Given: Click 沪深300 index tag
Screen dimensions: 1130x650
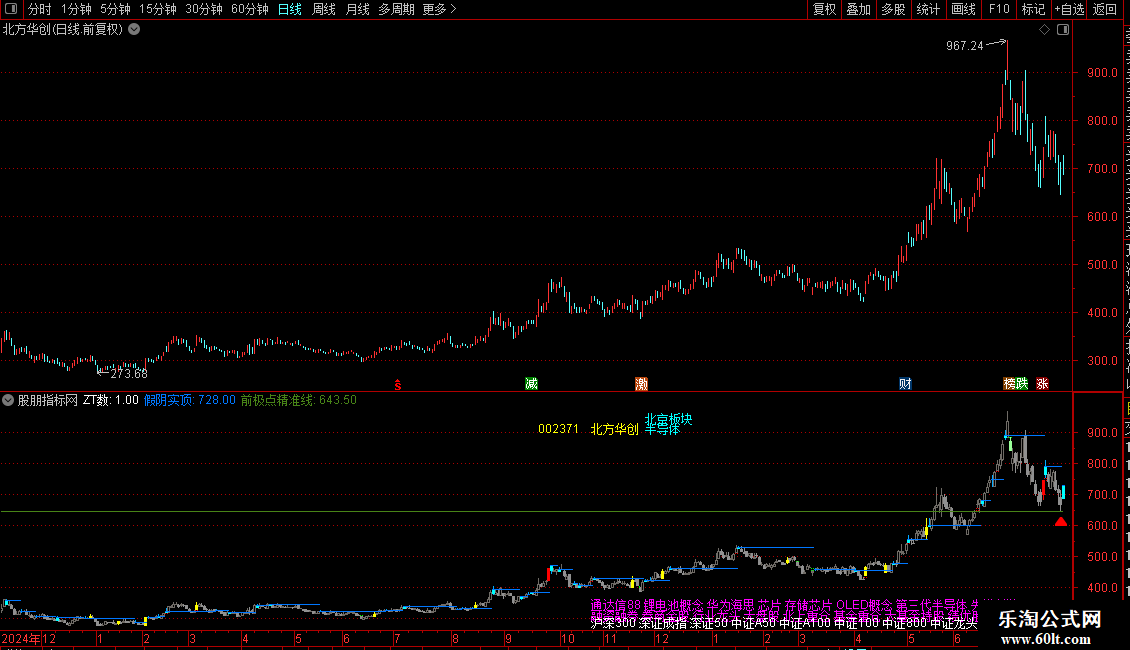Looking at the screenshot, I should coord(613,623).
